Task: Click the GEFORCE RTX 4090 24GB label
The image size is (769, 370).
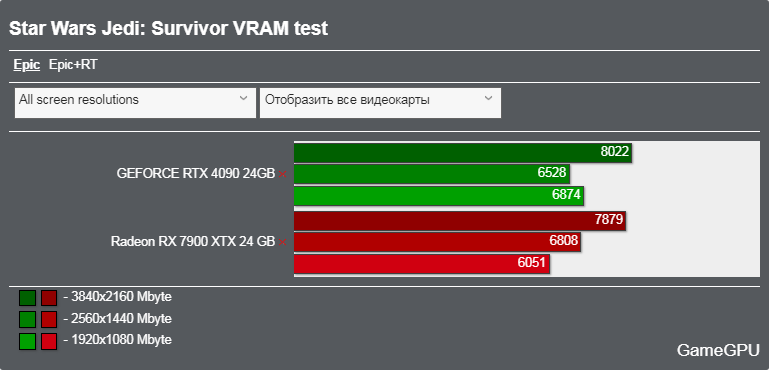Action: [196, 174]
